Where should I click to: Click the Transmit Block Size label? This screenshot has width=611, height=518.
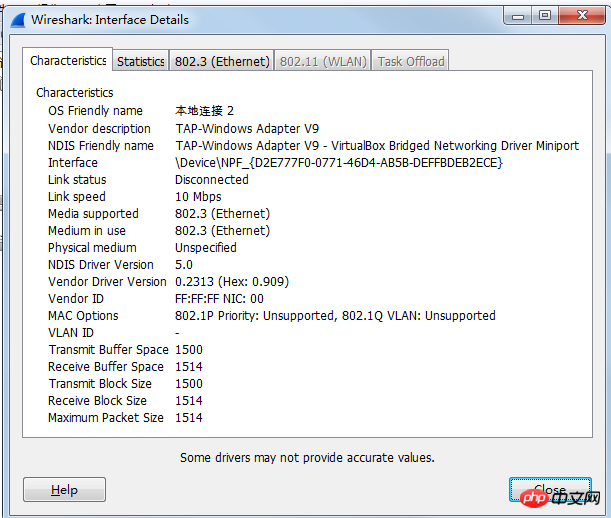[x=100, y=384]
